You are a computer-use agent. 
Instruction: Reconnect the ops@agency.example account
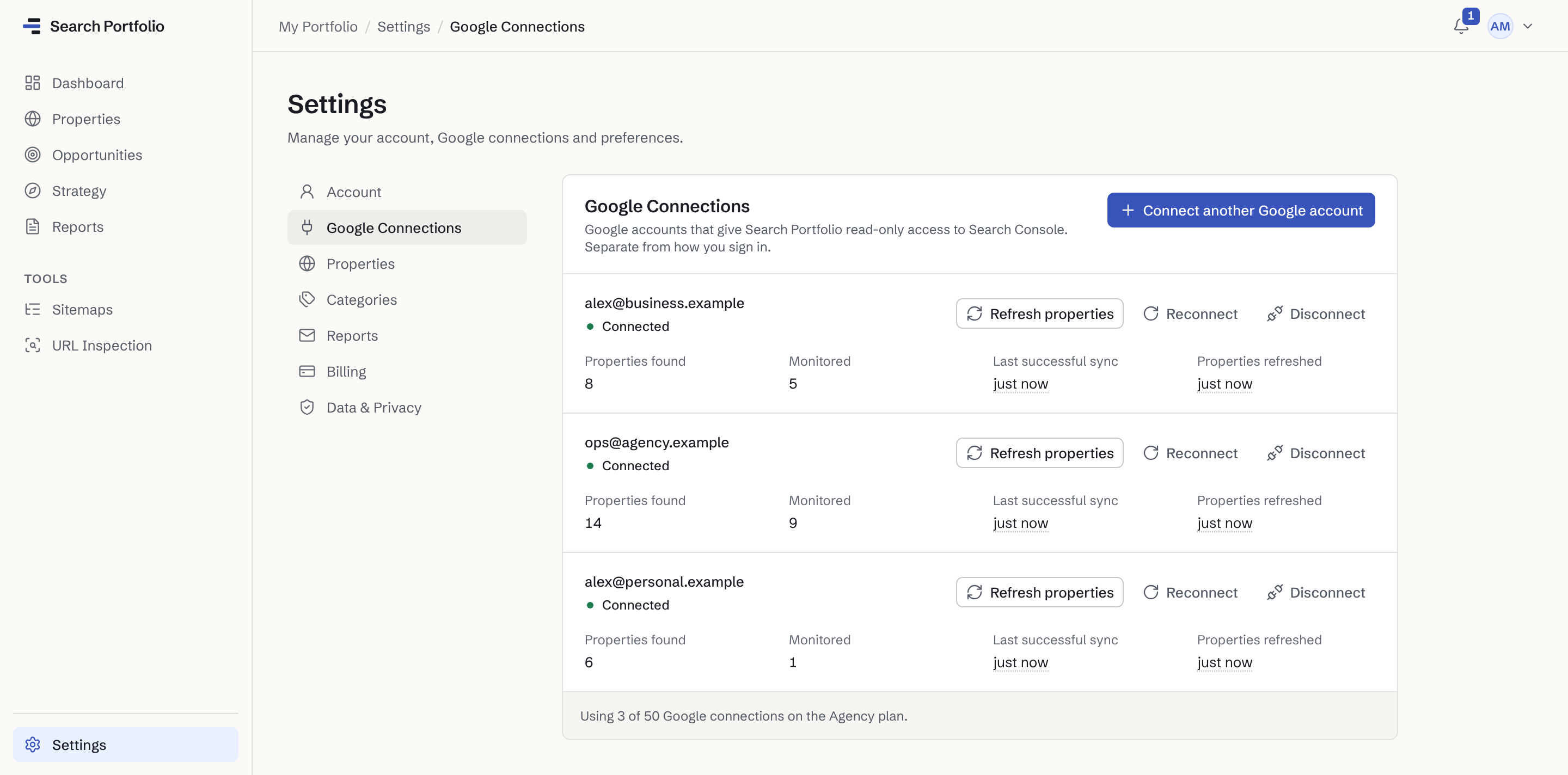(1190, 453)
